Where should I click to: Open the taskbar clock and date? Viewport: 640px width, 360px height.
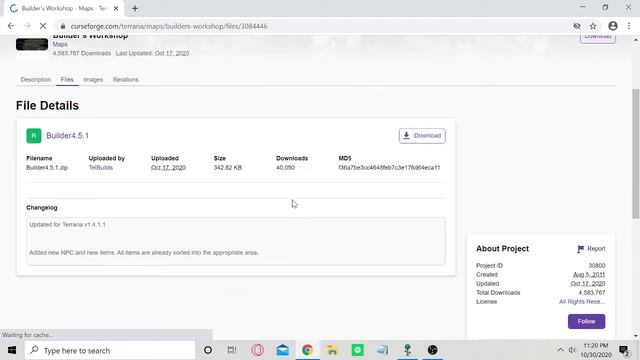(596, 350)
